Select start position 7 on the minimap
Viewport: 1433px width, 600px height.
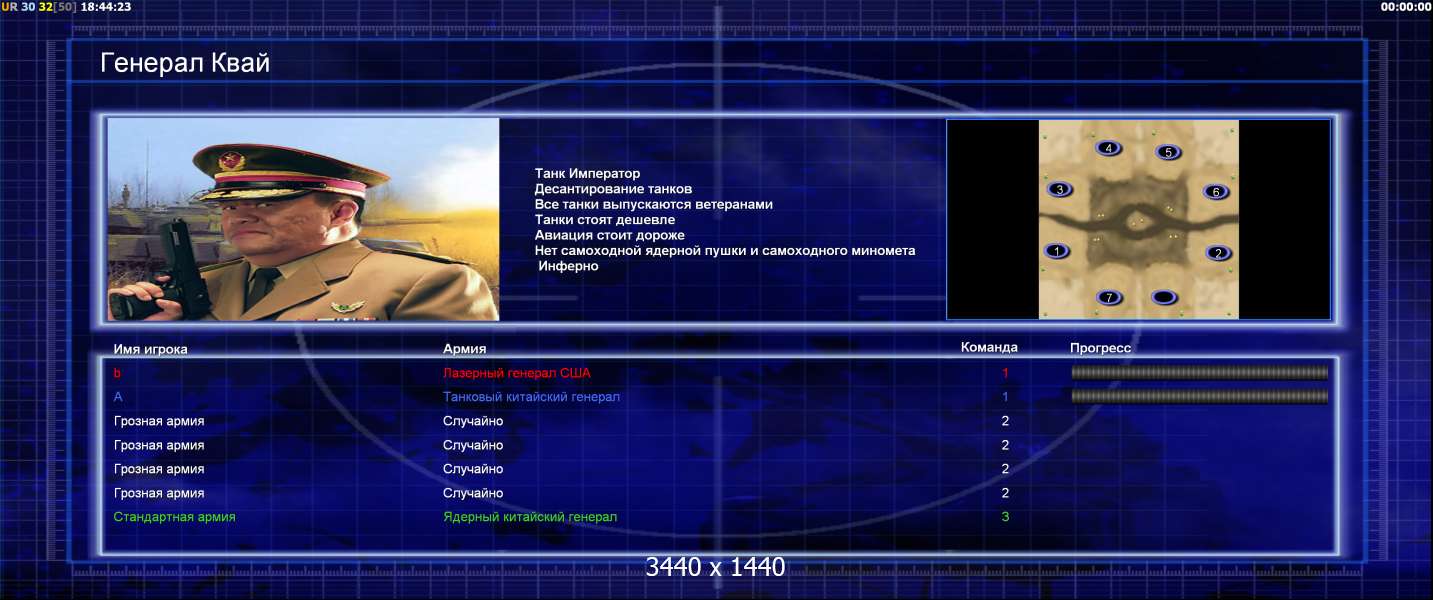click(1109, 297)
